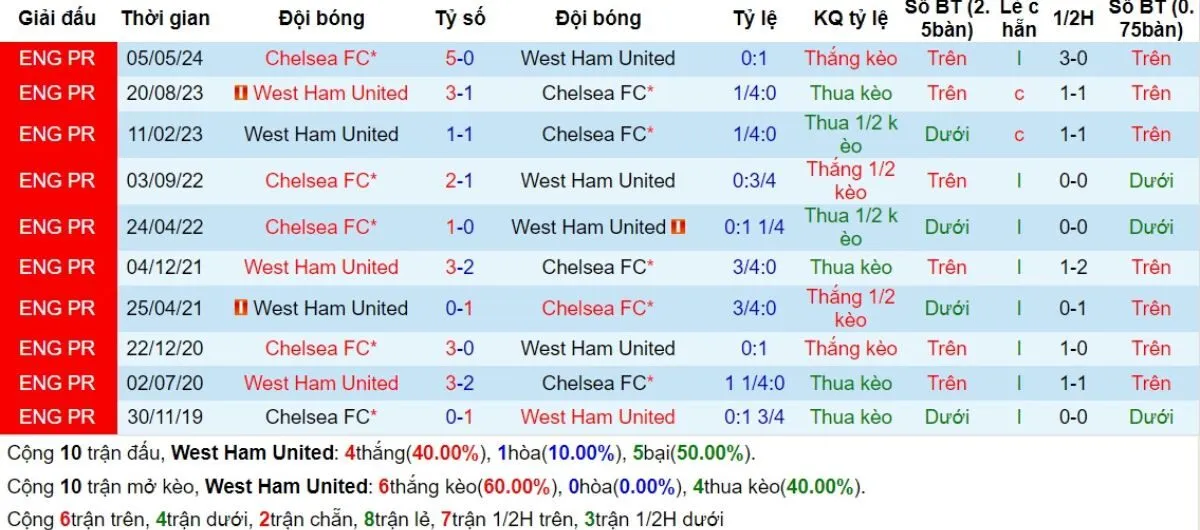Image resolution: width=1200 pixels, height=530 pixels.
Task: Select ENG PR label for 02/07/20 match
Action: coord(57,383)
